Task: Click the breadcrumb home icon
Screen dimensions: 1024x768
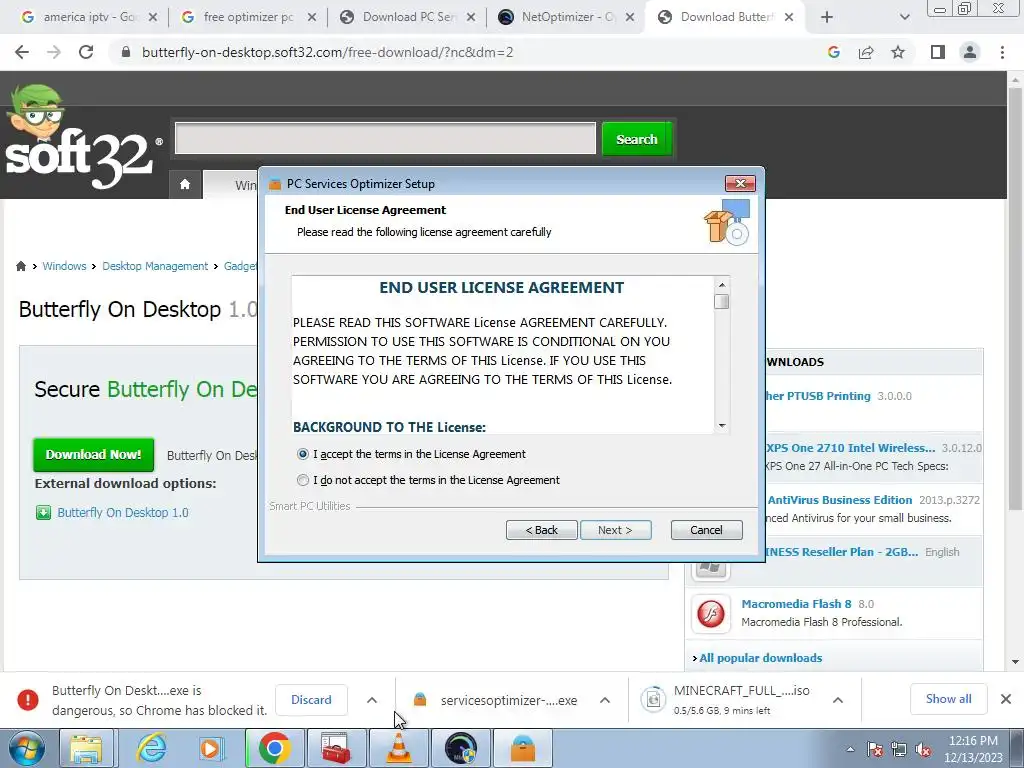Action: (21, 266)
